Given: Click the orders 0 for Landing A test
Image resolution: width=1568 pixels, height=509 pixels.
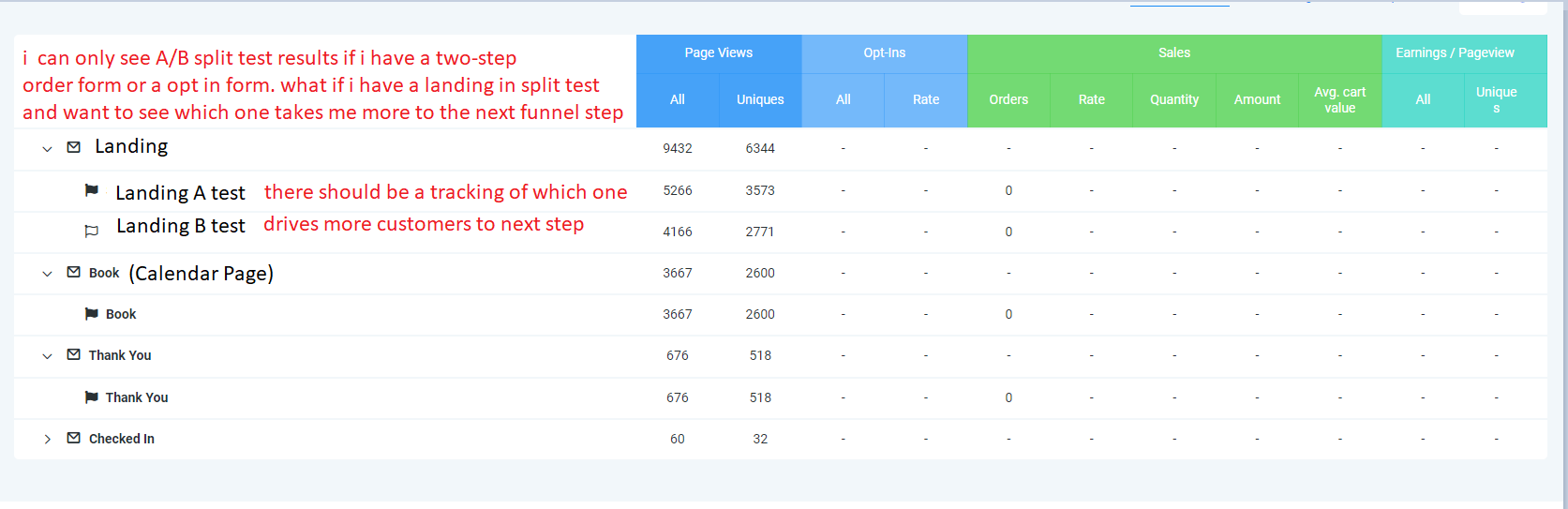Looking at the screenshot, I should 1008,190.
